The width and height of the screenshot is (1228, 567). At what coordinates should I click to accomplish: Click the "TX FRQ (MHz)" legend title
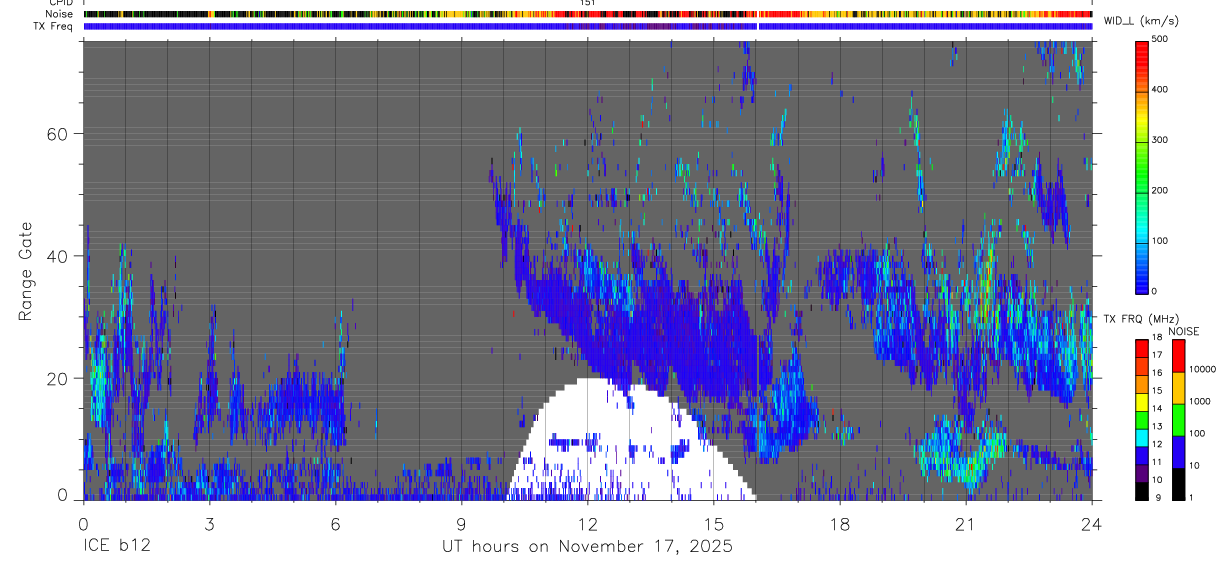coord(1140,319)
